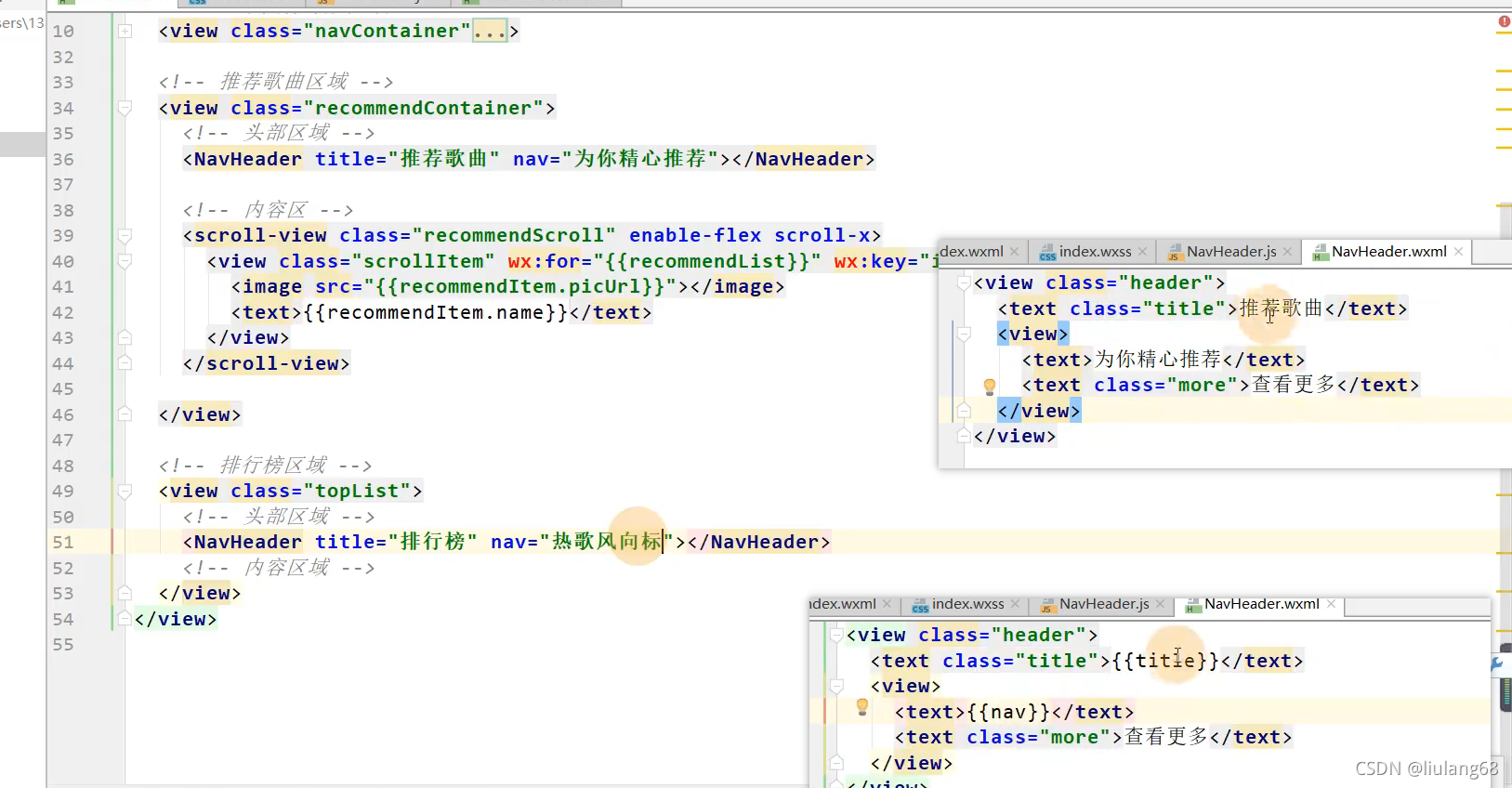Click the lightbulb beside the {{nav}} line

coord(862,707)
